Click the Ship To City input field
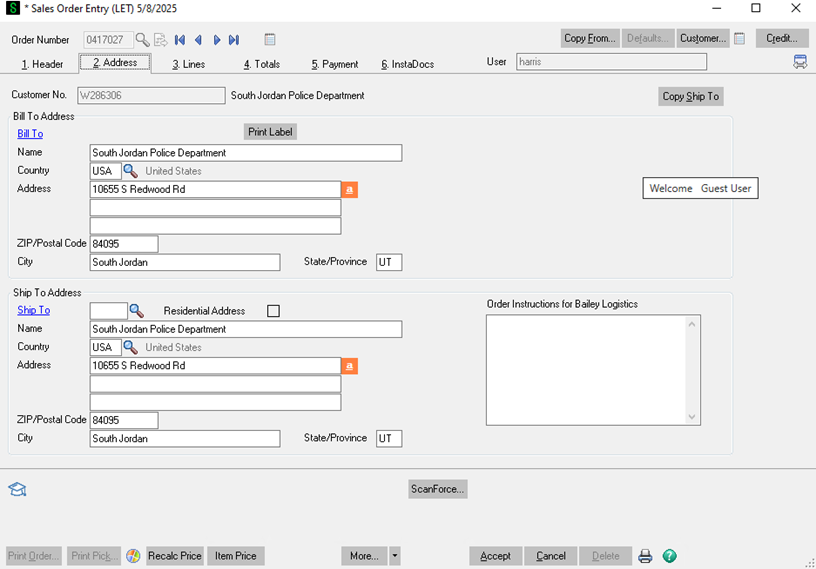 pyautogui.click(x=185, y=439)
